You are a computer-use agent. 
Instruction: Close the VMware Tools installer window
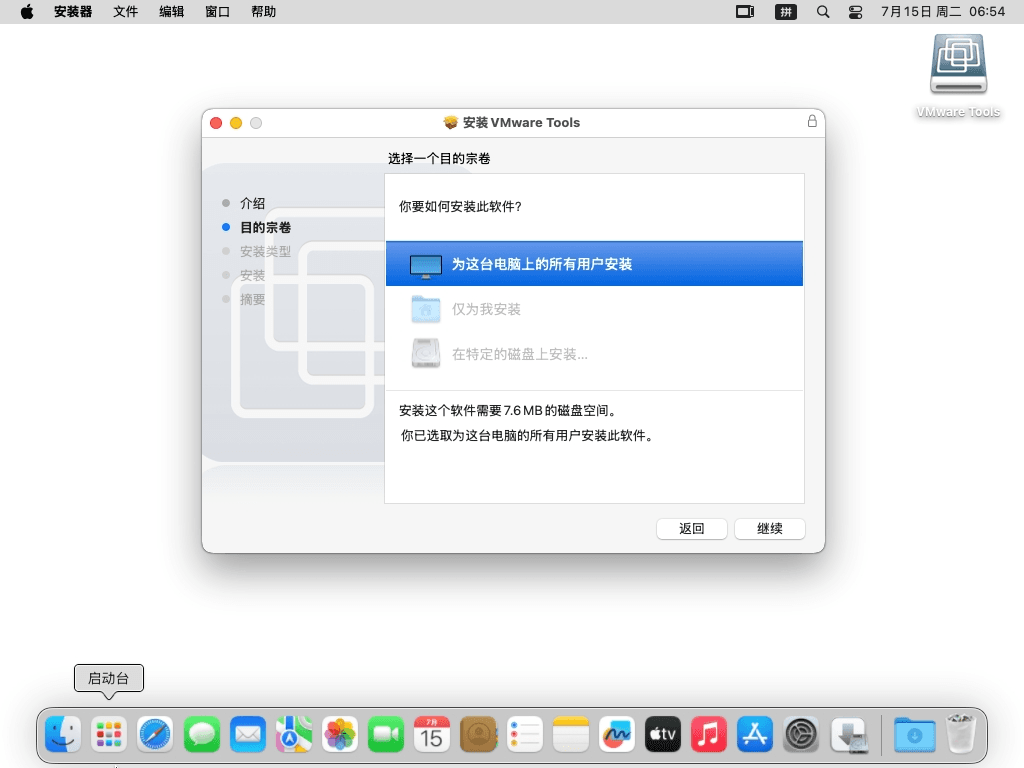pyautogui.click(x=216, y=123)
